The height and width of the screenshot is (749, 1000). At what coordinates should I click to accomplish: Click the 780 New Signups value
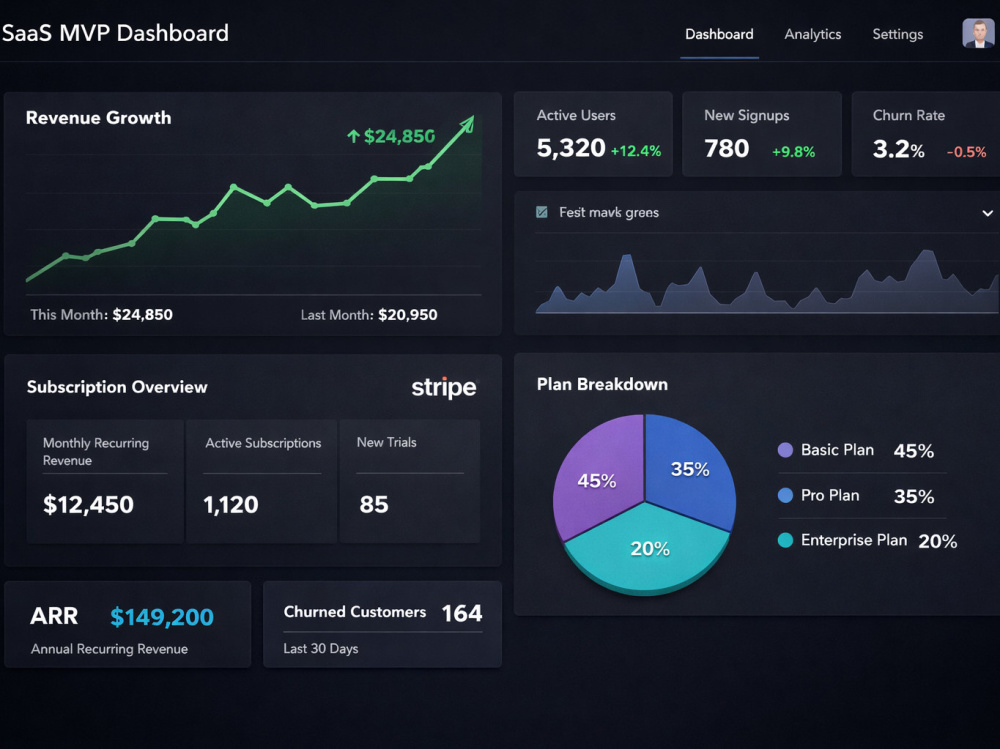726,149
